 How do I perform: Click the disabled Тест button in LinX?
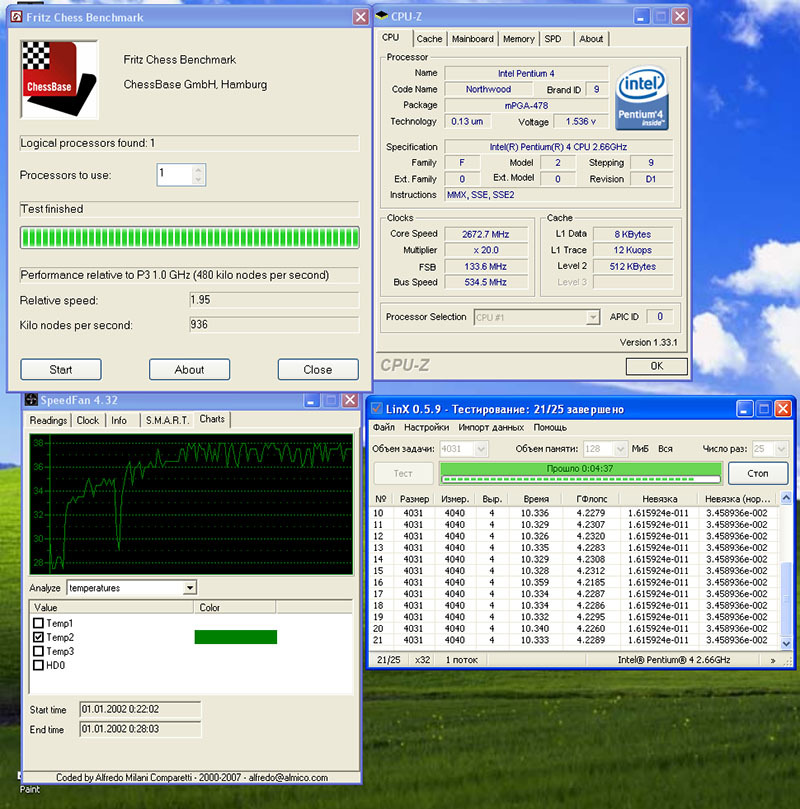(x=403, y=473)
